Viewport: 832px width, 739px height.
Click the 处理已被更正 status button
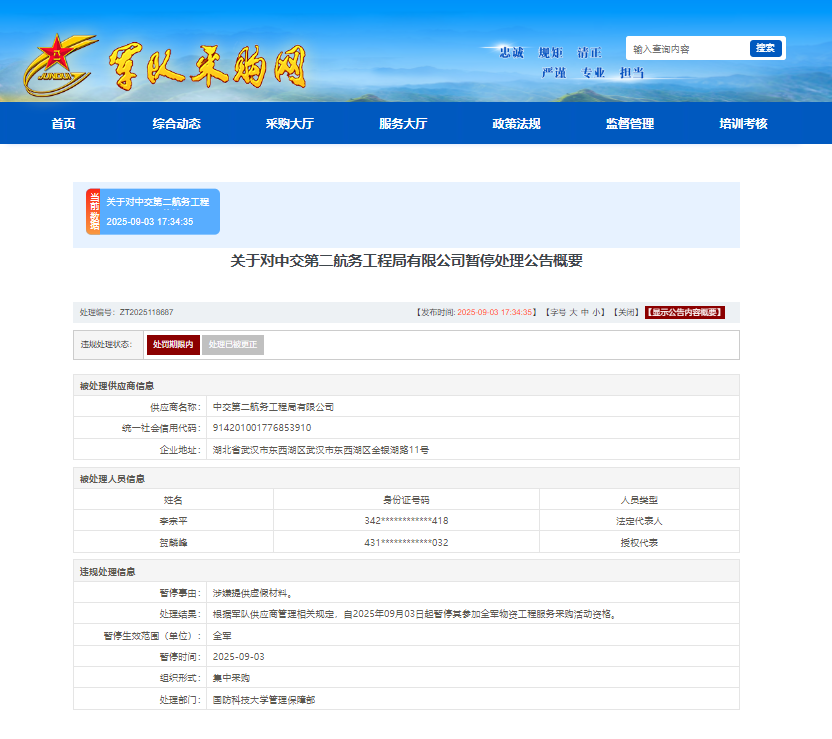coord(232,345)
